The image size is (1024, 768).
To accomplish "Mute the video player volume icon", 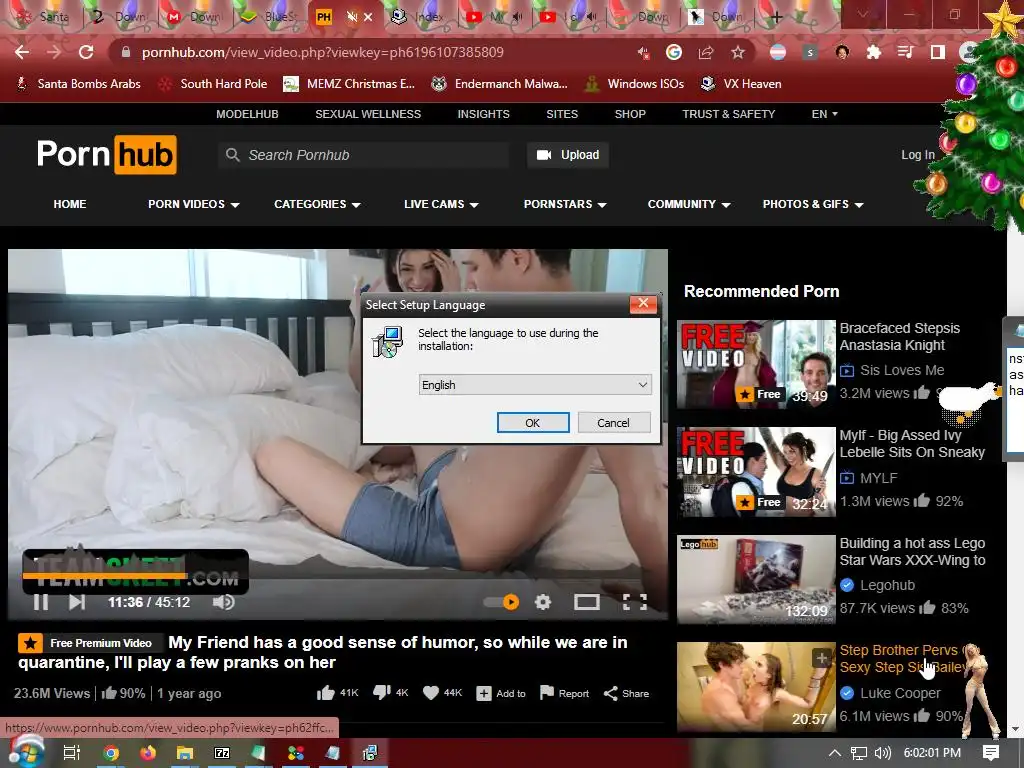I will click(223, 602).
